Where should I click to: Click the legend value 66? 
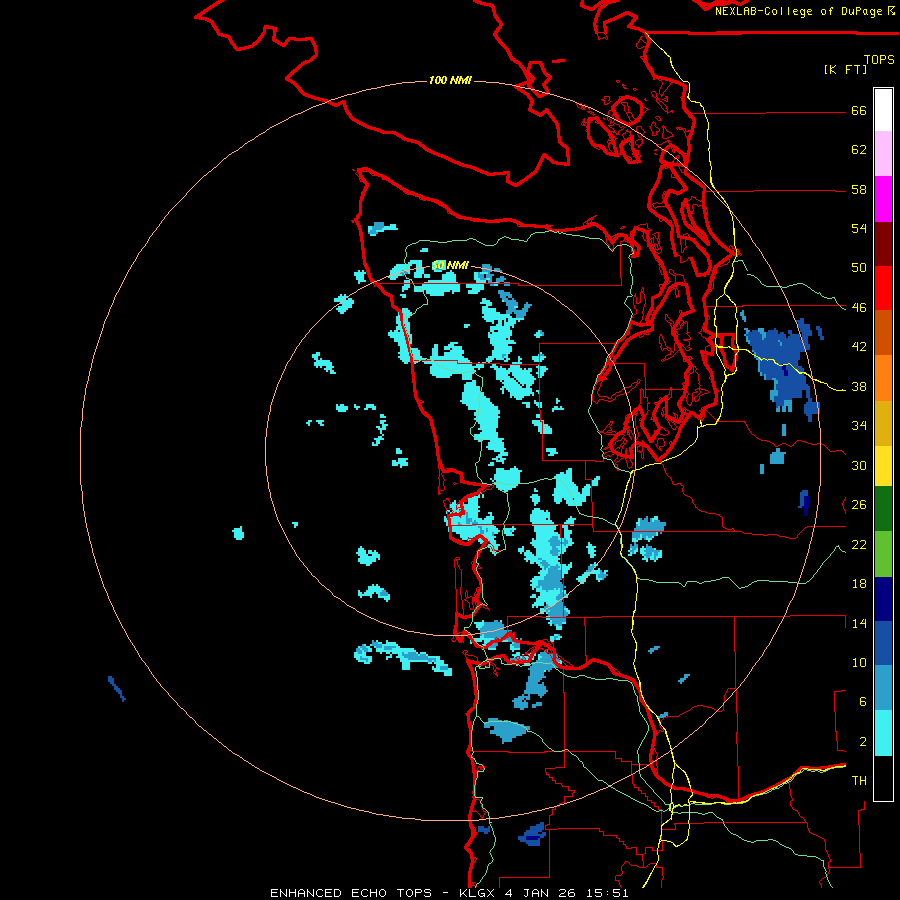click(859, 110)
